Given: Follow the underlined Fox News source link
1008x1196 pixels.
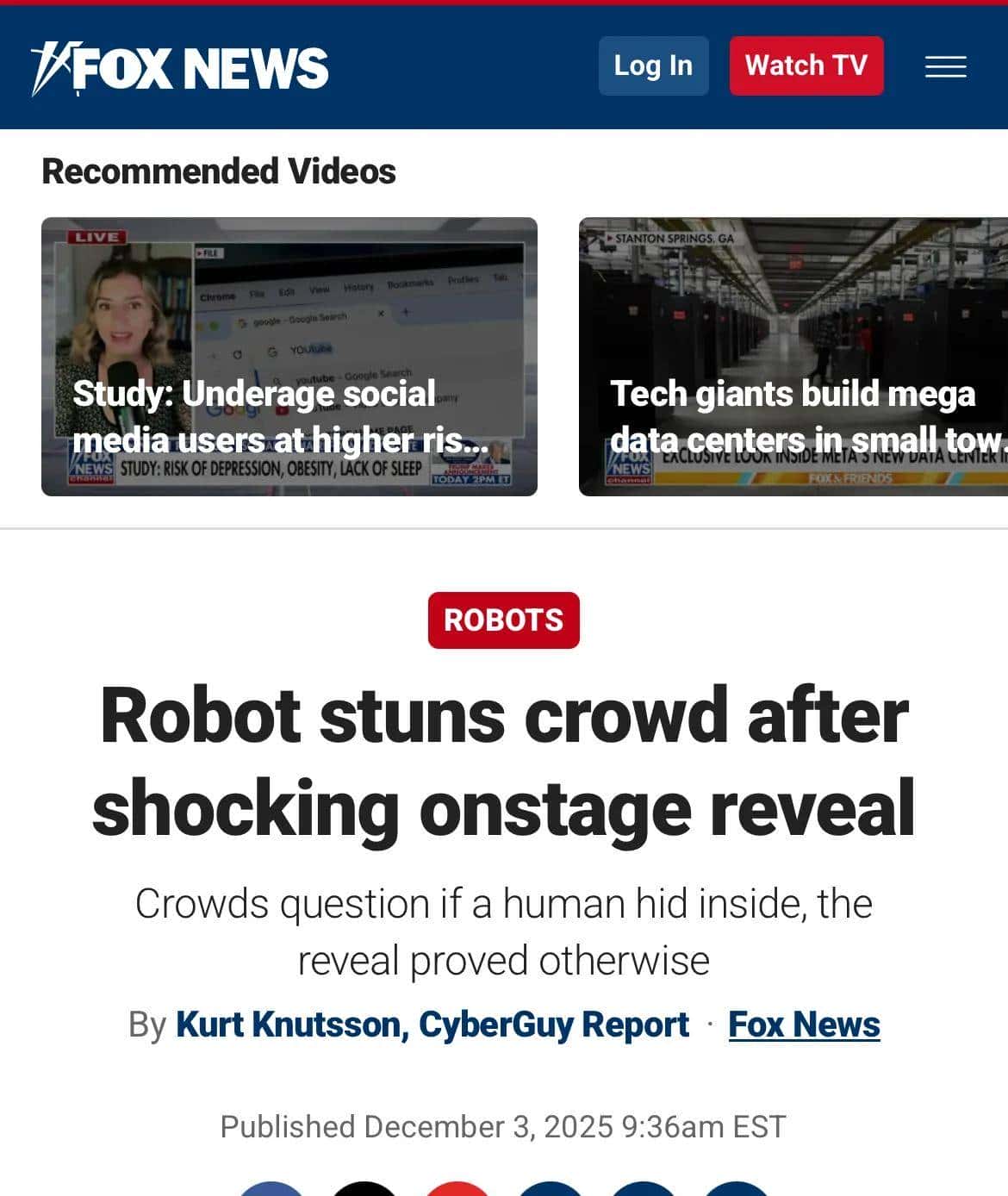Looking at the screenshot, I should point(804,1025).
